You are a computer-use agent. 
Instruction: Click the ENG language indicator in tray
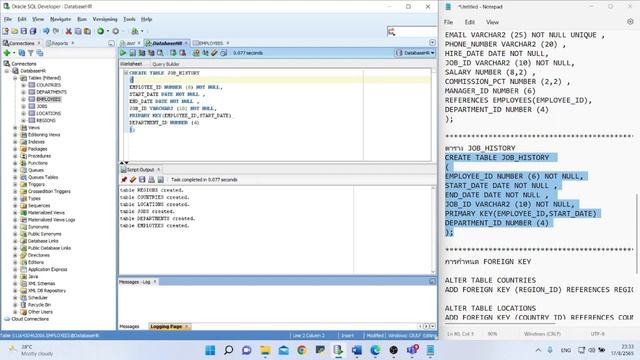(565, 350)
